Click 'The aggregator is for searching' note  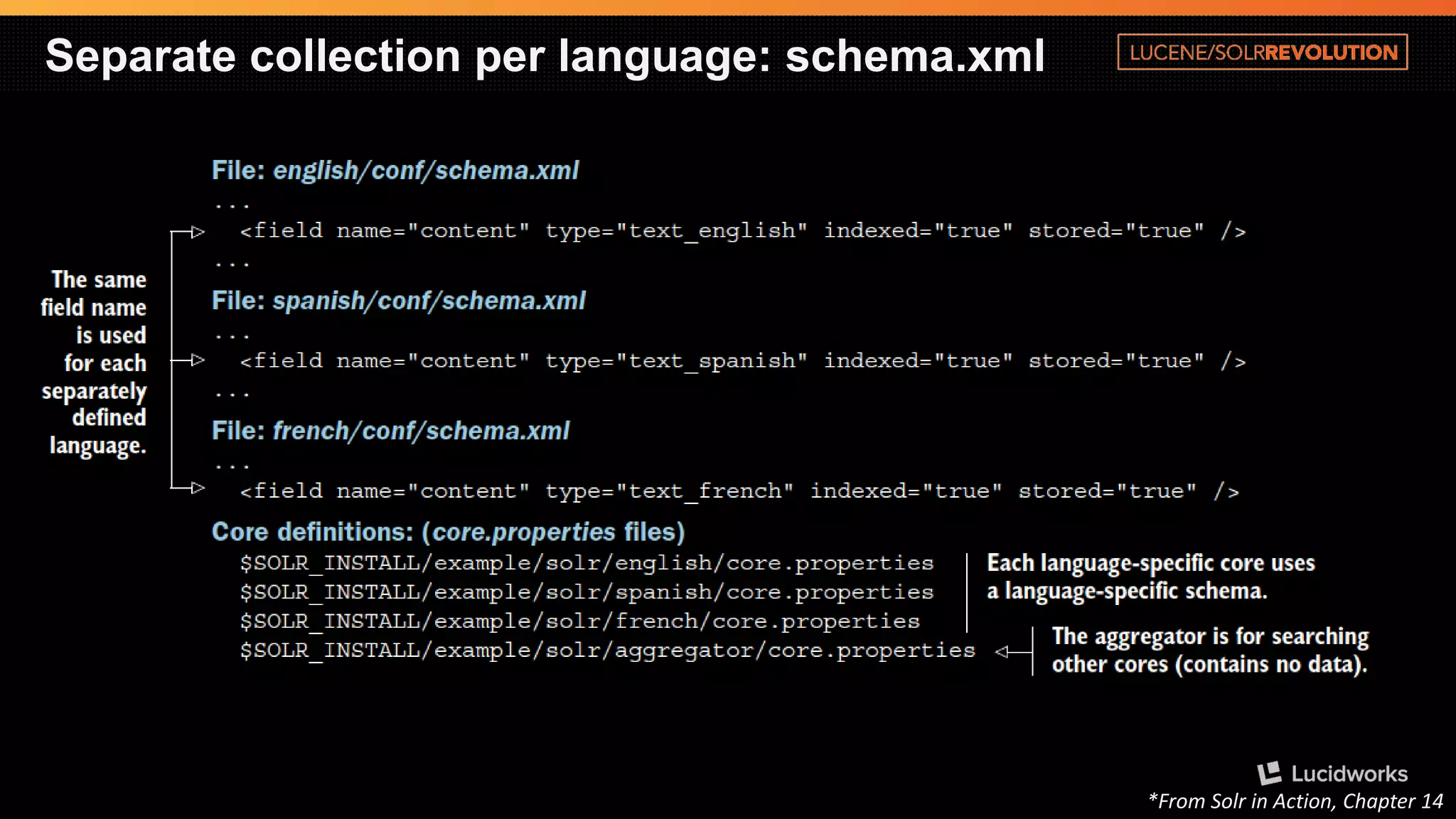coord(1210,650)
